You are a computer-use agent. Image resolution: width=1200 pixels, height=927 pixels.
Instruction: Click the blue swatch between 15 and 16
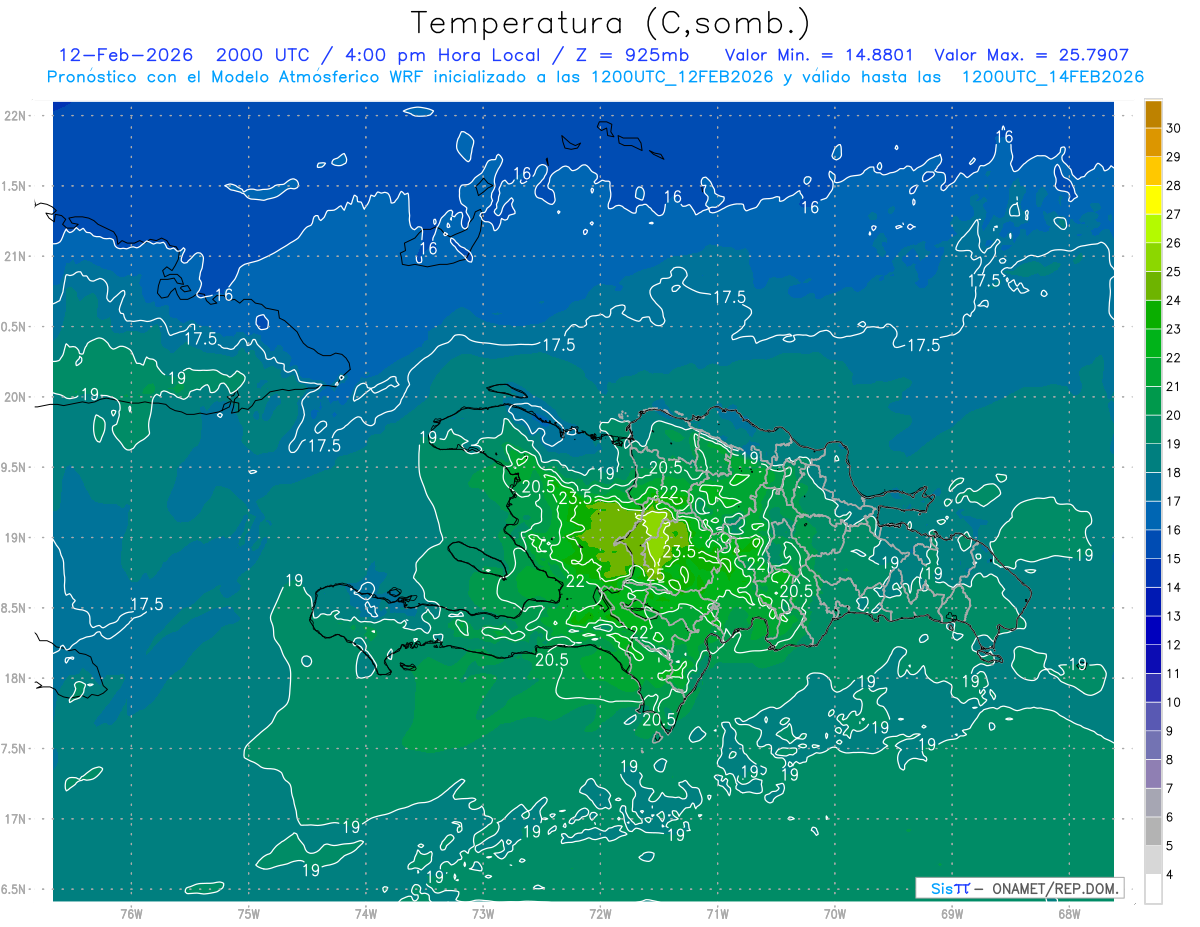click(x=1153, y=544)
